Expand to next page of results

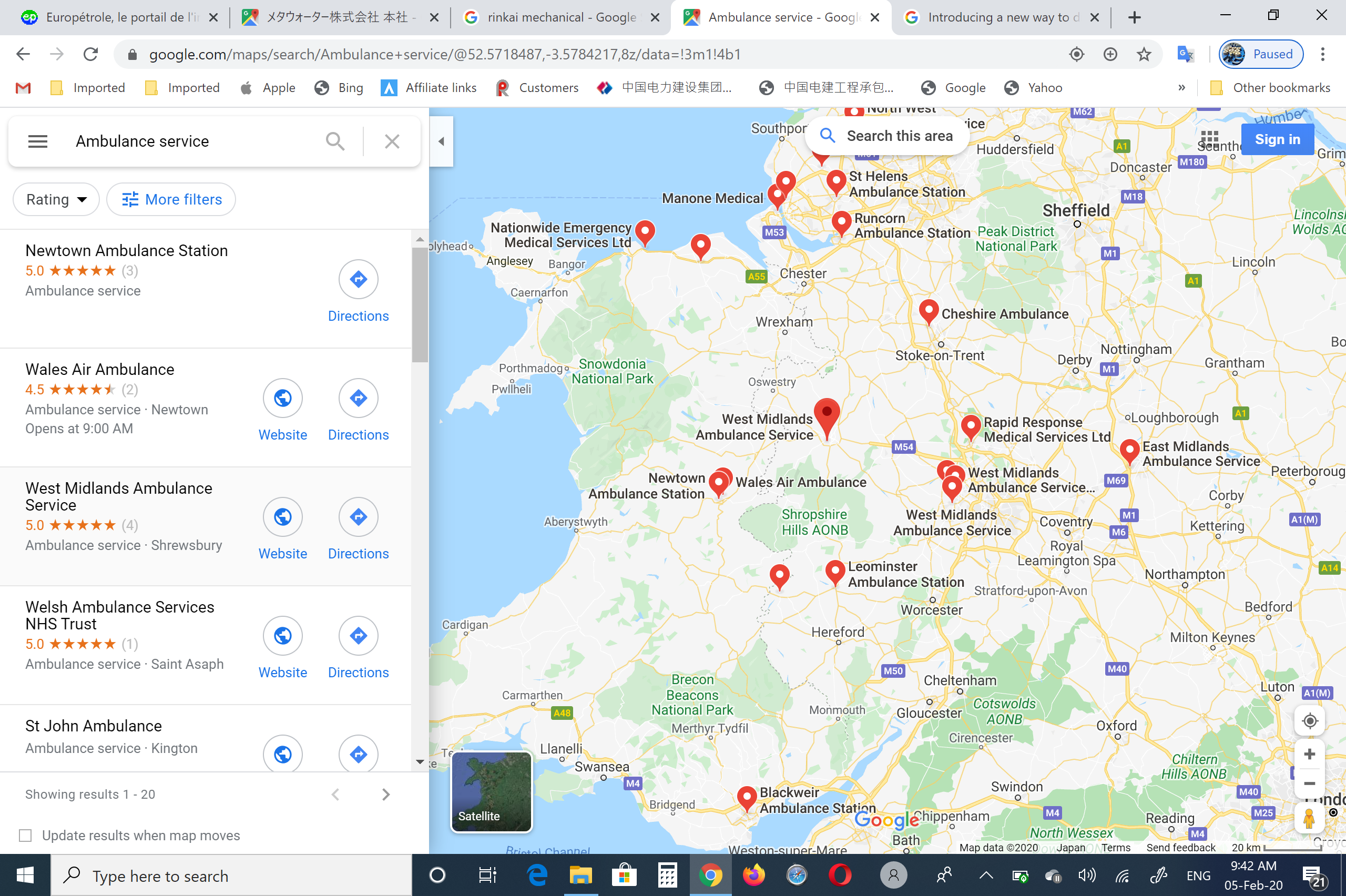[386, 793]
